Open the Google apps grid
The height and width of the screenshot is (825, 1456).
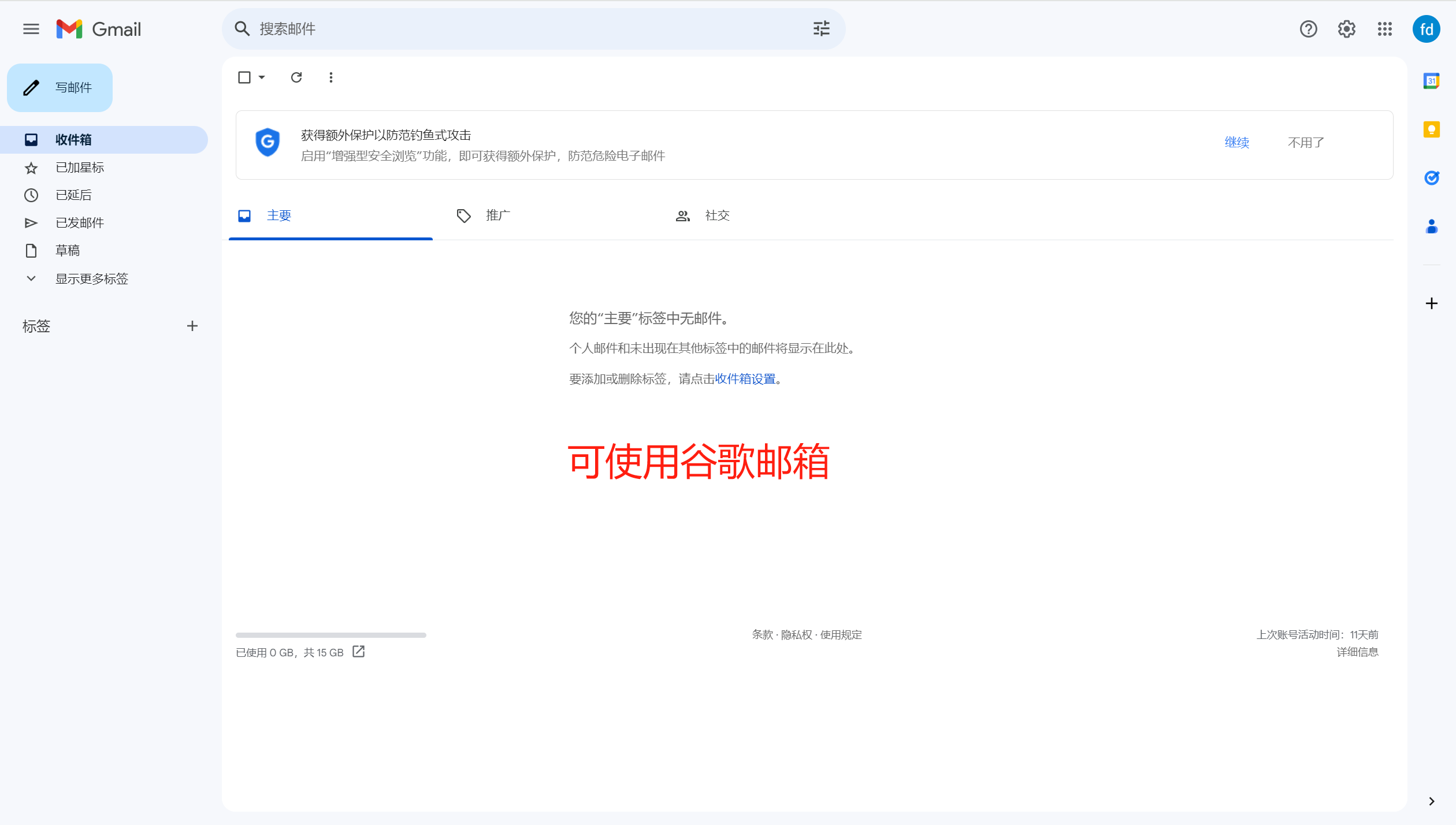click(1384, 29)
